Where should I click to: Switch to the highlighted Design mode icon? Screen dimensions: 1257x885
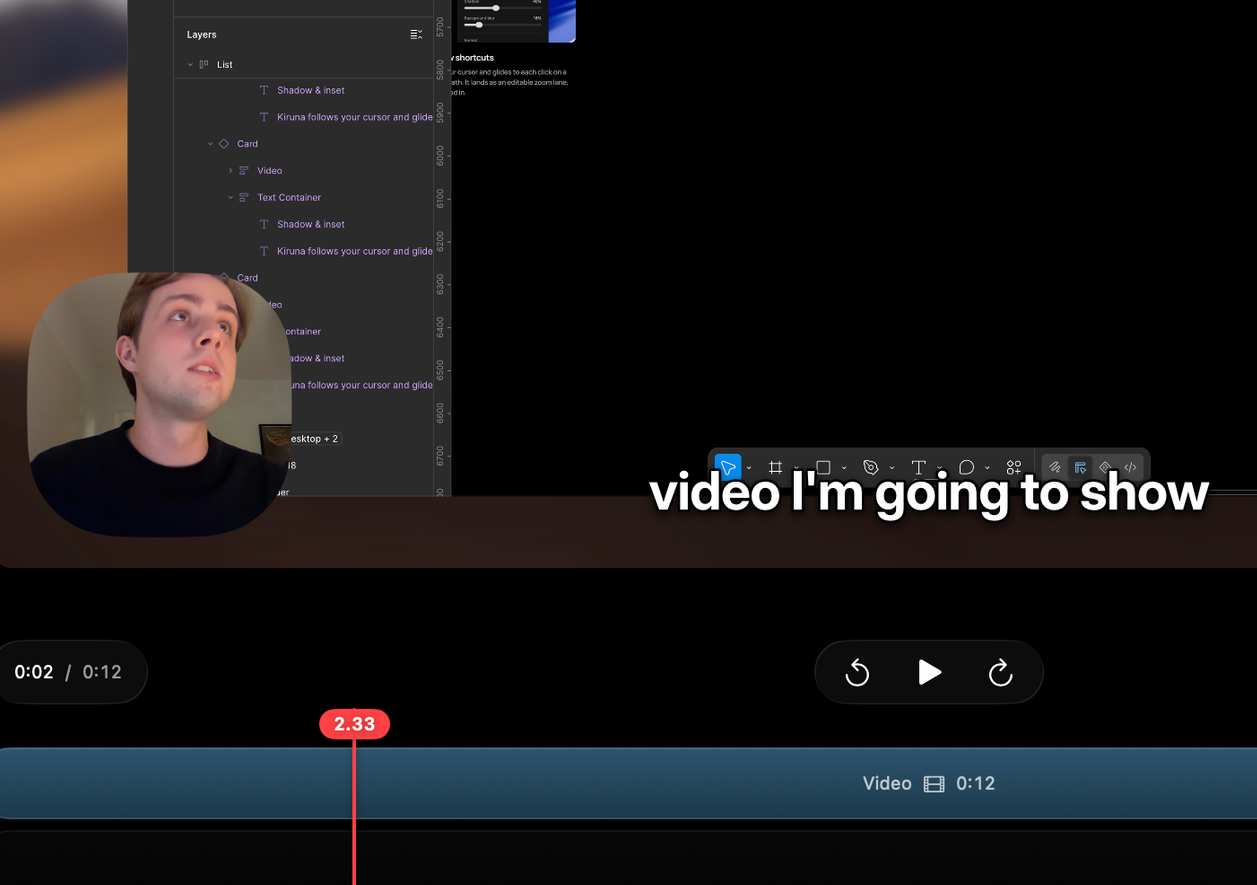[1080, 467]
